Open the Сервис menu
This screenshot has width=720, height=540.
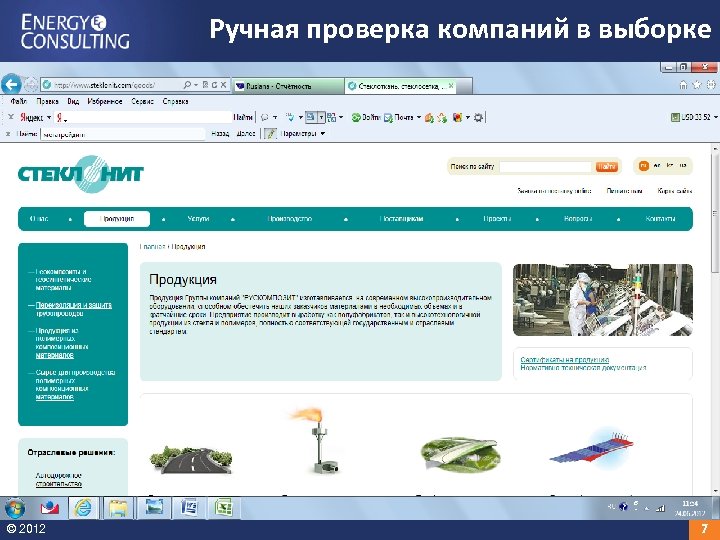pos(142,101)
